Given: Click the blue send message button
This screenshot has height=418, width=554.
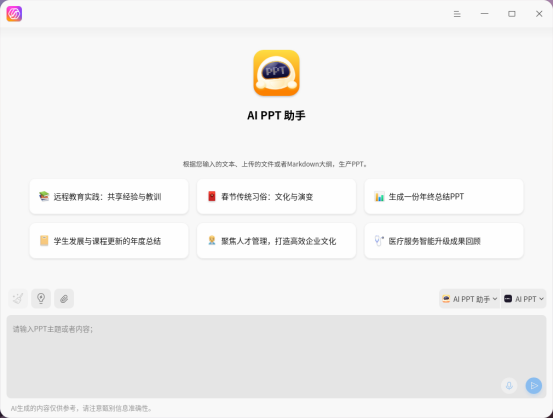Looking at the screenshot, I should pyautogui.click(x=534, y=385).
